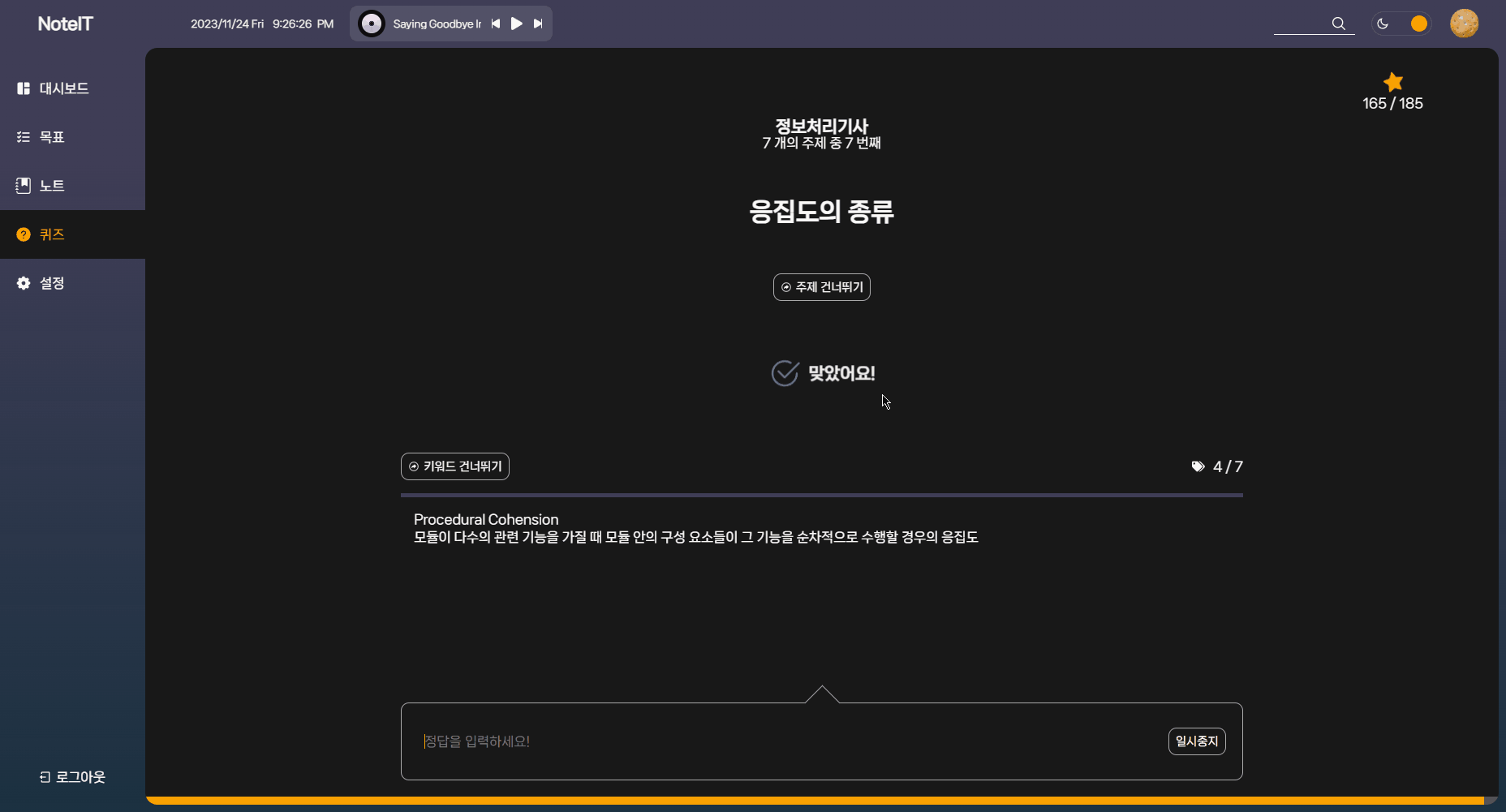Click the tag icon beside the 4/7 counter

click(1198, 466)
